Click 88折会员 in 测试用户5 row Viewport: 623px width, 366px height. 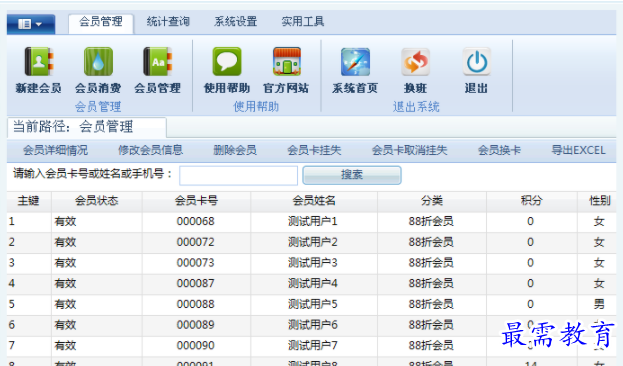(x=431, y=304)
